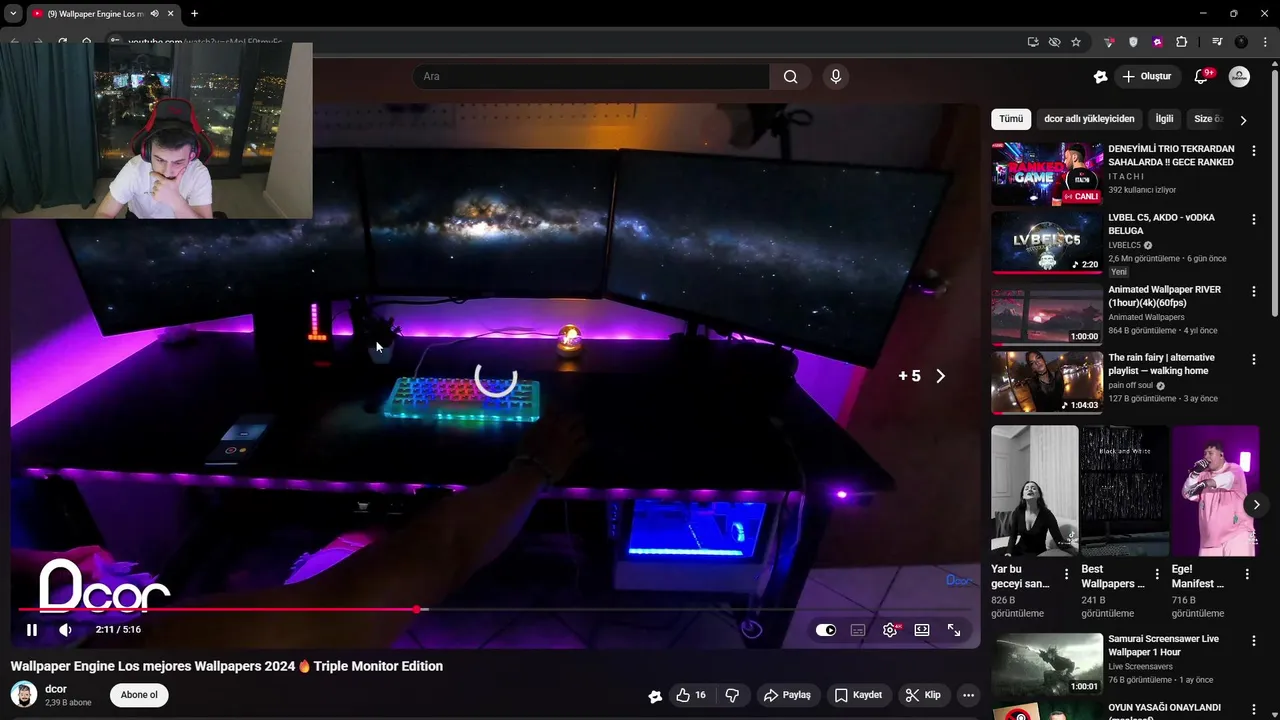The image size is (1280, 720).
Task: Open the shield extension icon
Action: pos(1133,42)
